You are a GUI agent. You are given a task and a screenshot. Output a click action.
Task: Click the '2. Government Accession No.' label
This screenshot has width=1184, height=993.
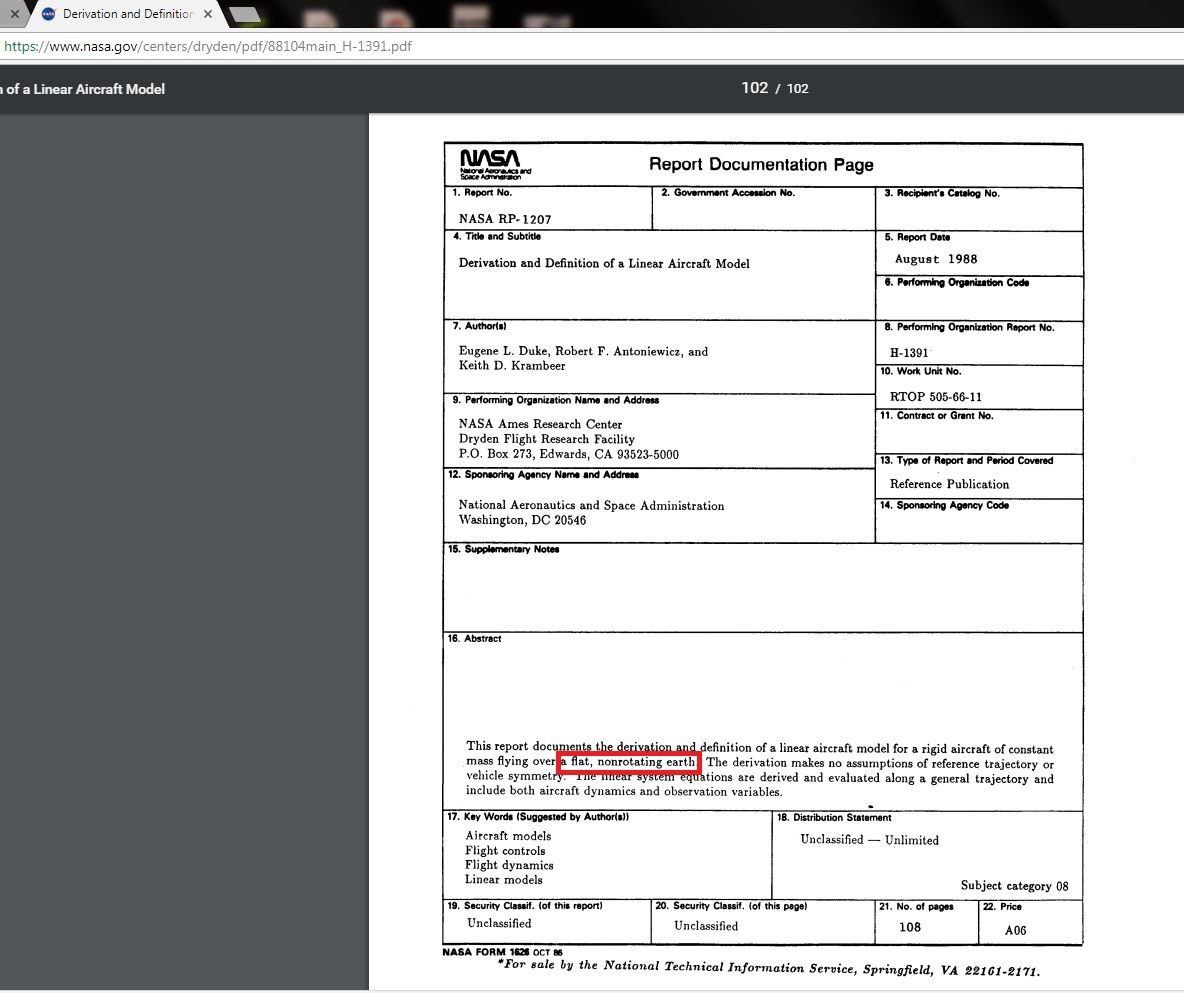pyautogui.click(x=728, y=193)
